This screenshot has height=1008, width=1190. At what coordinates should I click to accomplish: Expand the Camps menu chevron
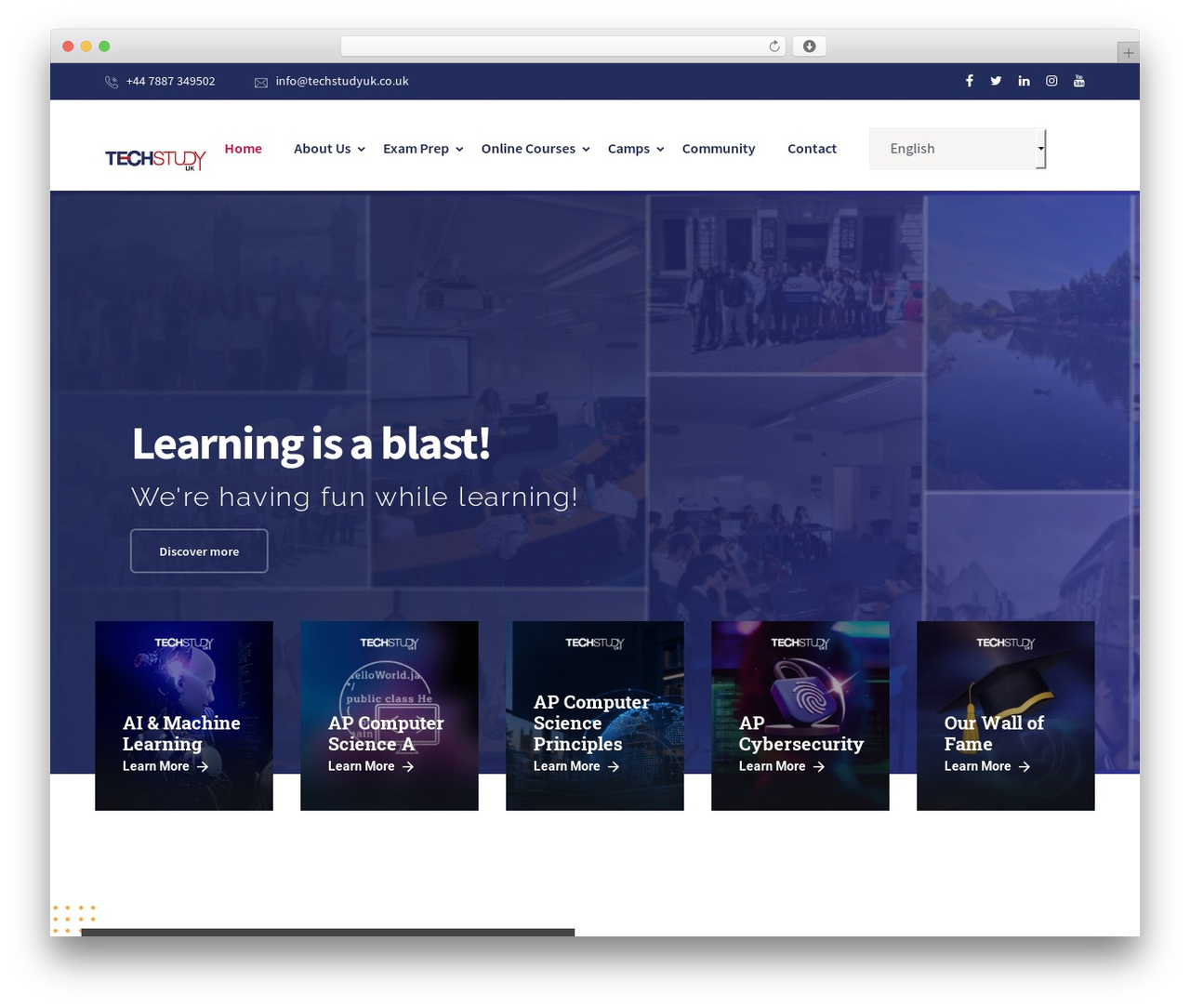660,149
